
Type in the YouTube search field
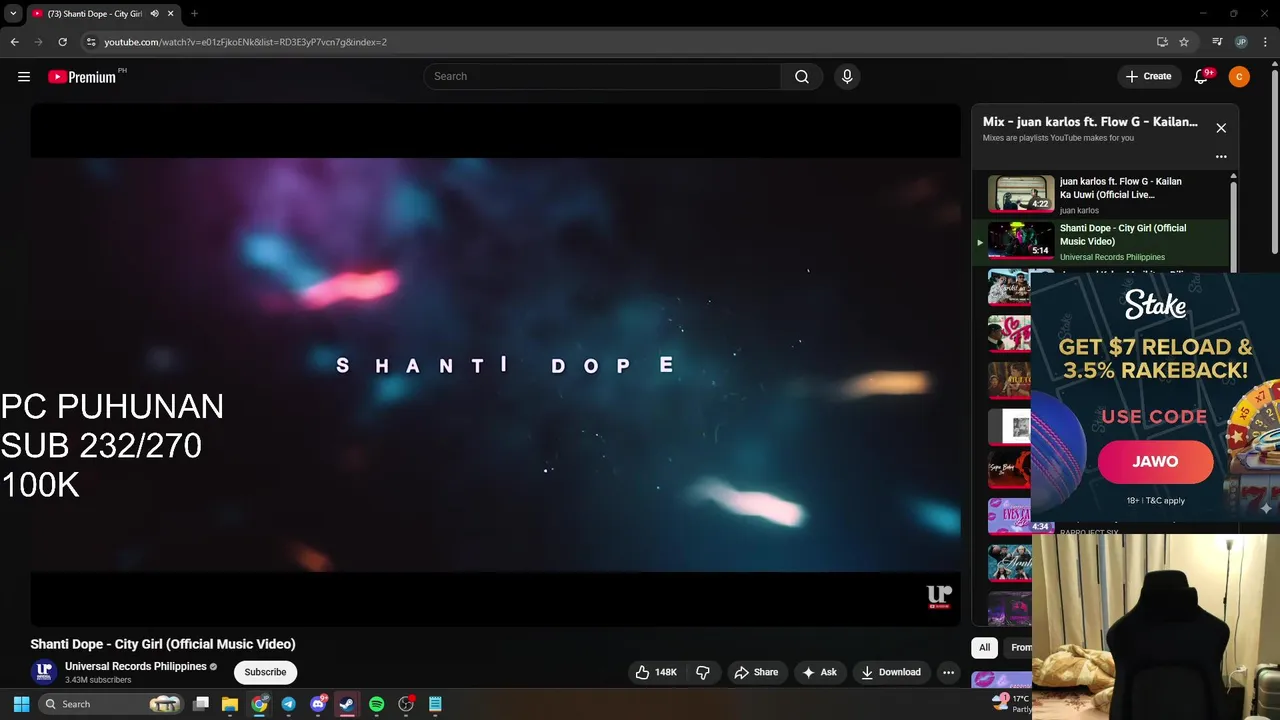coord(603,77)
